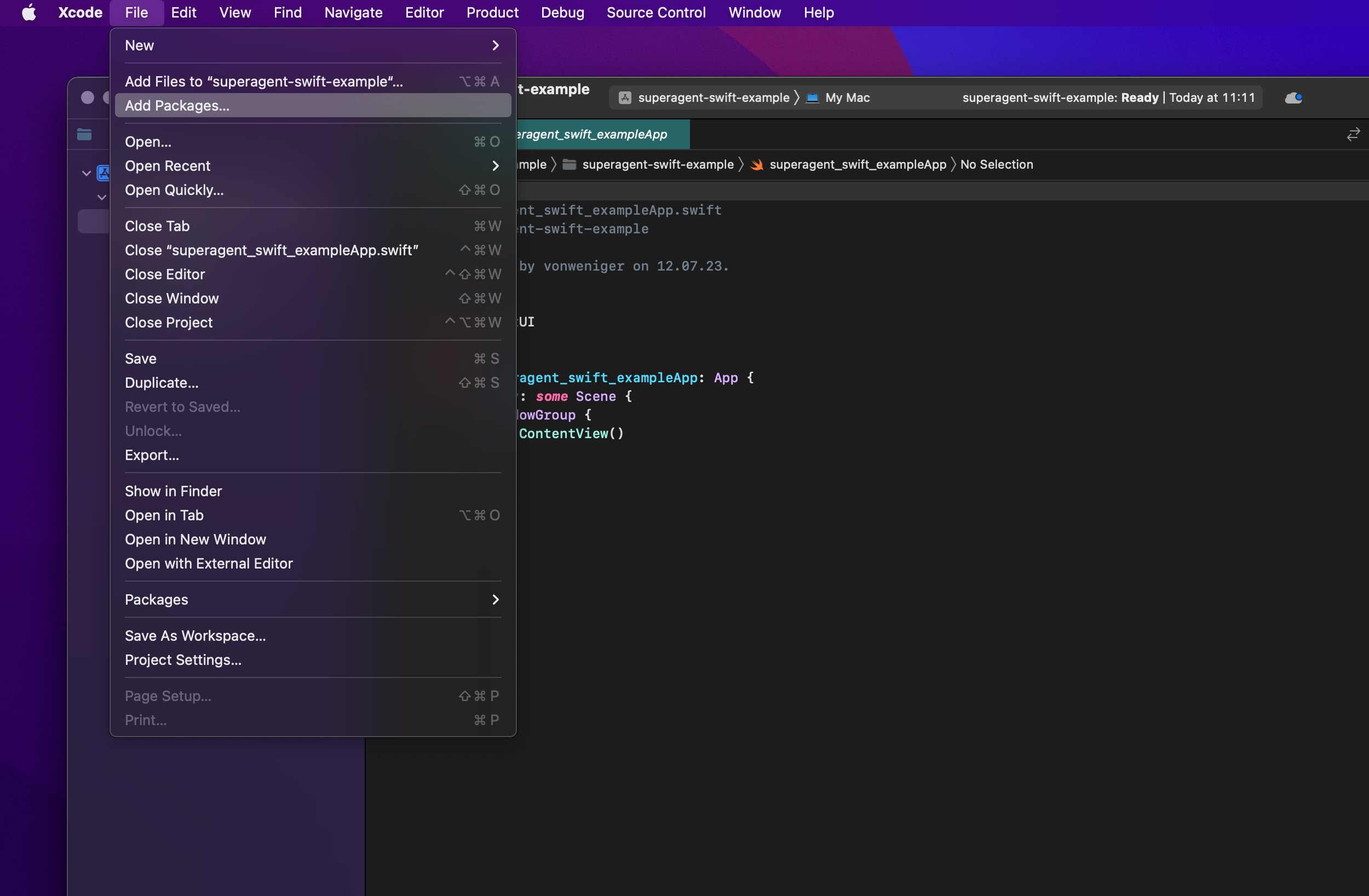Click the Xcode project file icon
The width and height of the screenshot is (1369, 896).
(x=103, y=173)
